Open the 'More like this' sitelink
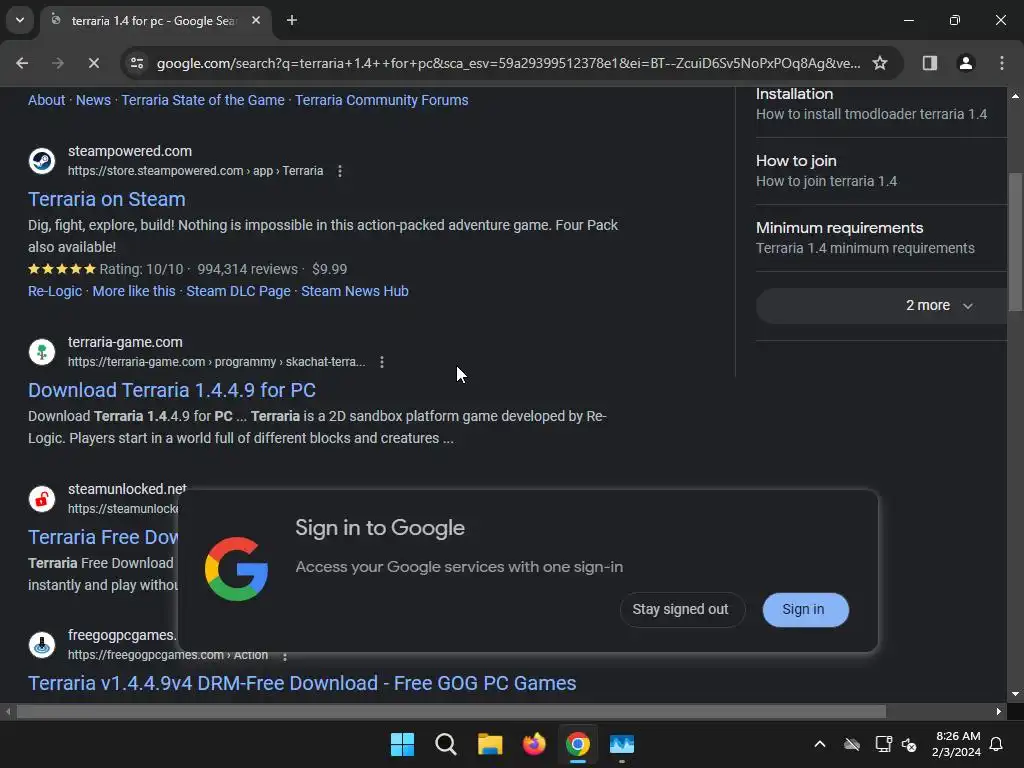Image resolution: width=1024 pixels, height=768 pixels. point(134,291)
